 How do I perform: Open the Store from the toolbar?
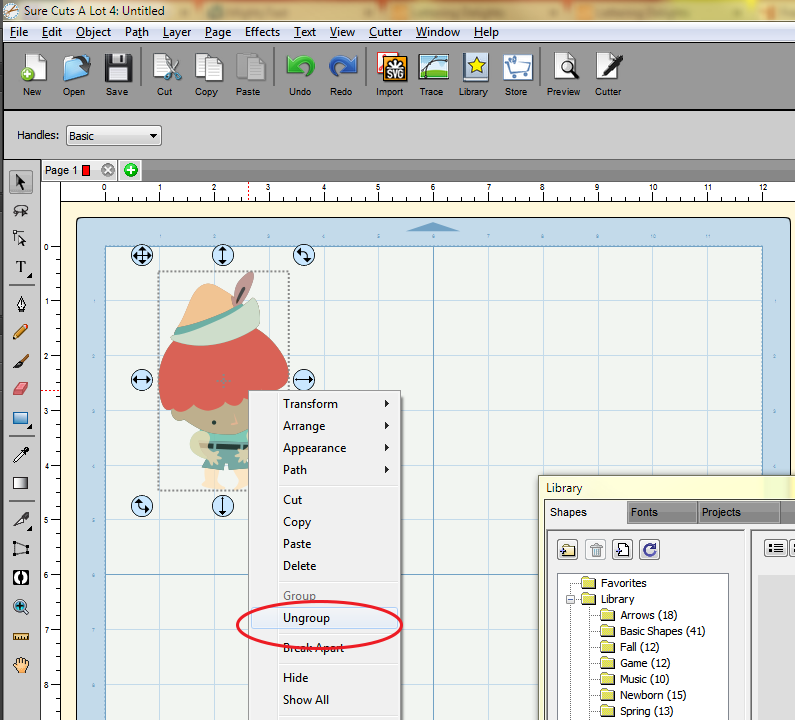tap(516, 75)
